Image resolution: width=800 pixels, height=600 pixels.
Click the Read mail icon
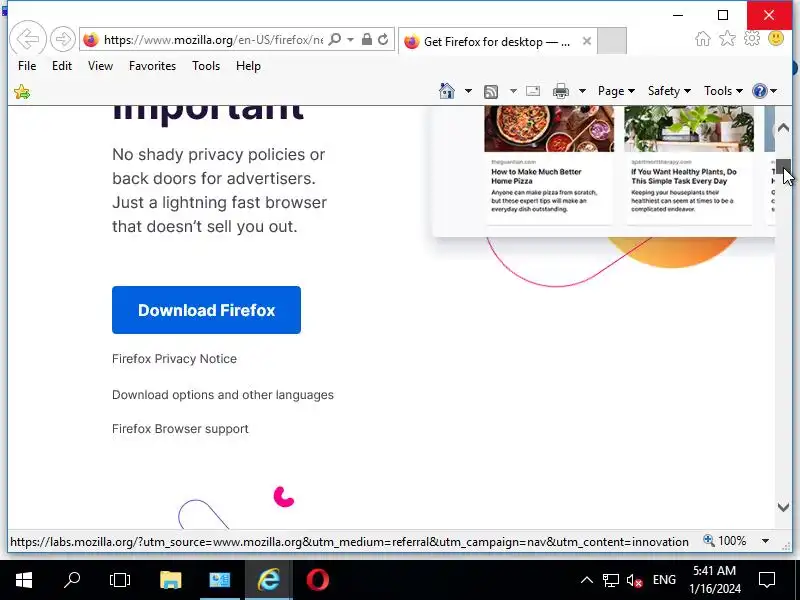[533, 91]
